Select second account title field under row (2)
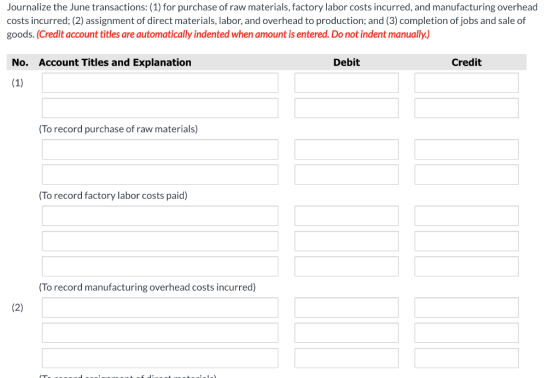This screenshot has height=378, width=560. coord(160,333)
